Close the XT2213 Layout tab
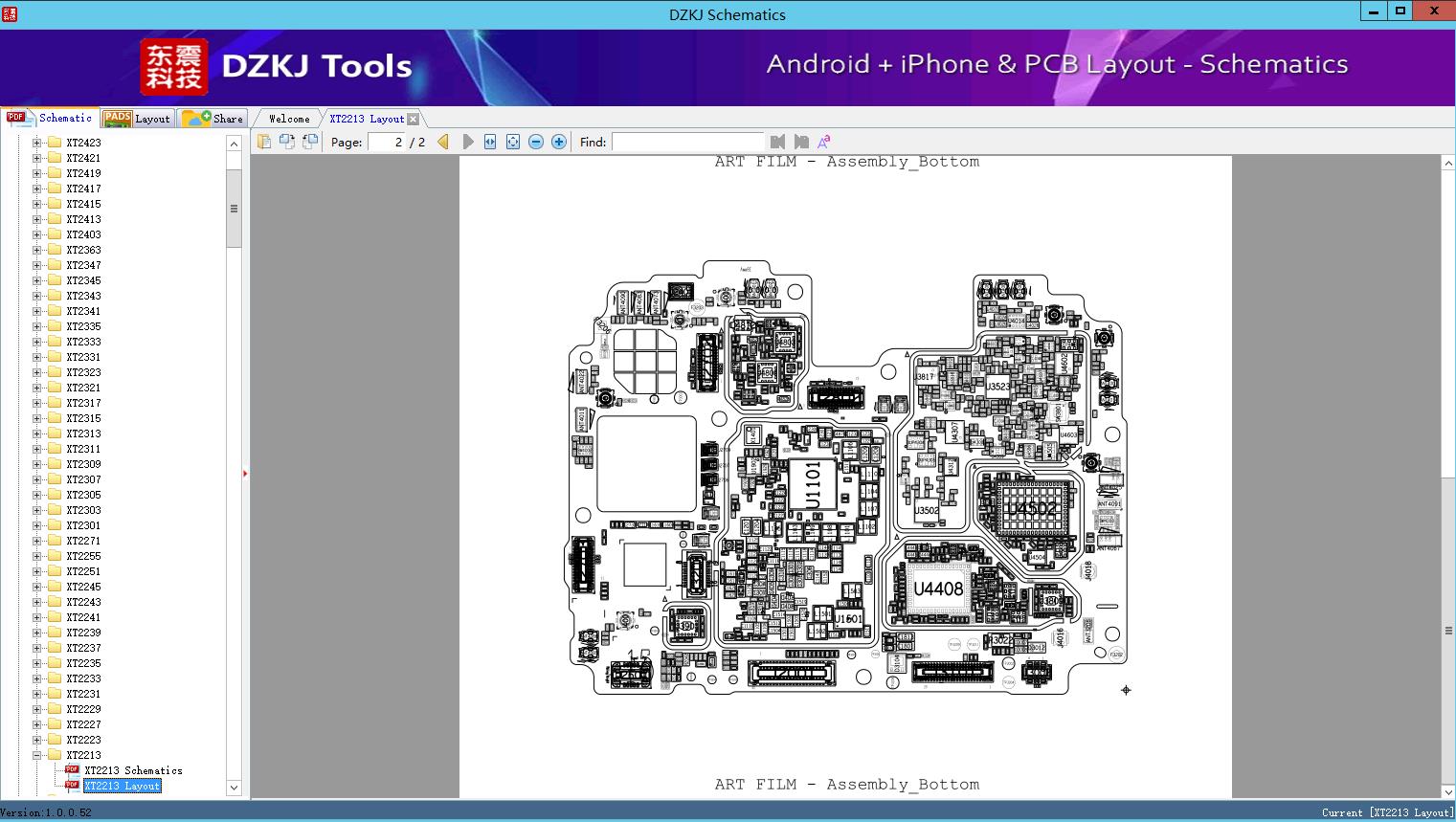Viewport: 1456px width, 822px height. [413, 120]
